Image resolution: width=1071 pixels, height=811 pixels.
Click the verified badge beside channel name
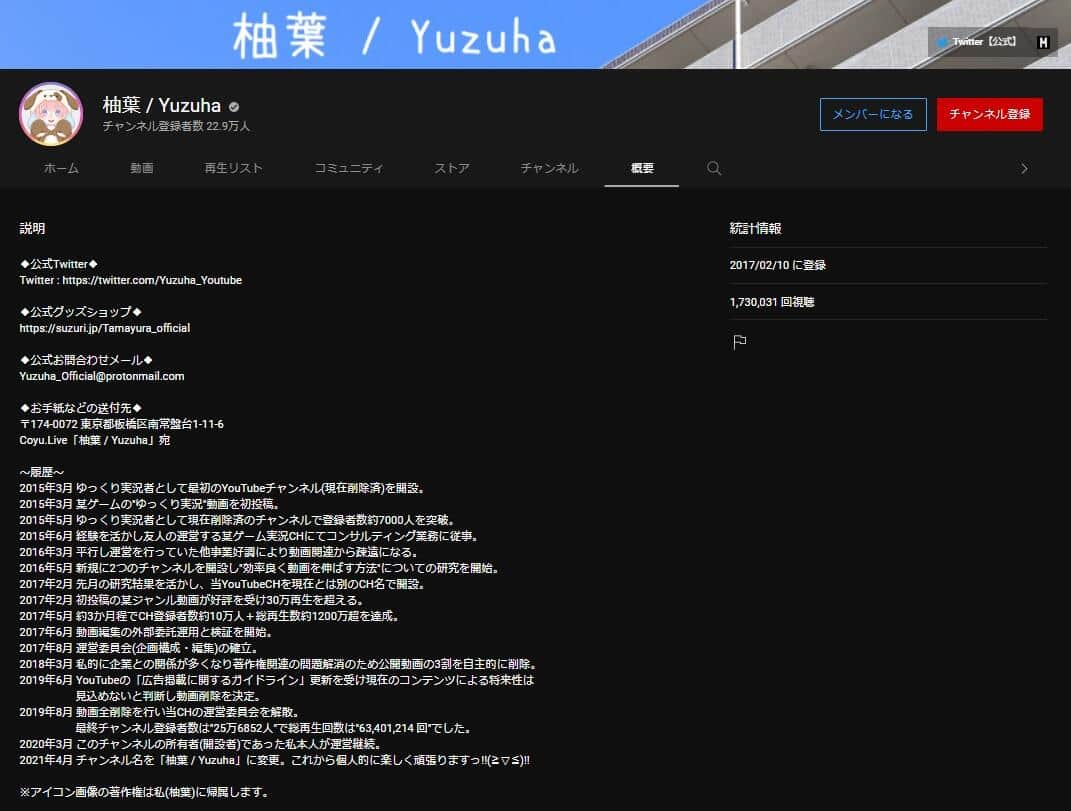(x=234, y=106)
